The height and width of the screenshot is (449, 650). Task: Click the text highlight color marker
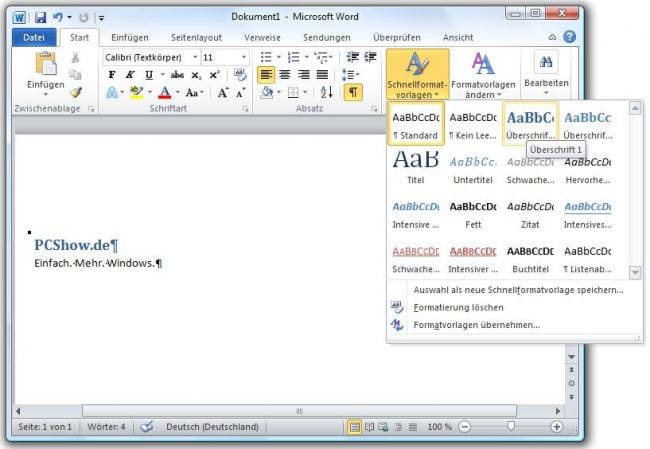[136, 92]
